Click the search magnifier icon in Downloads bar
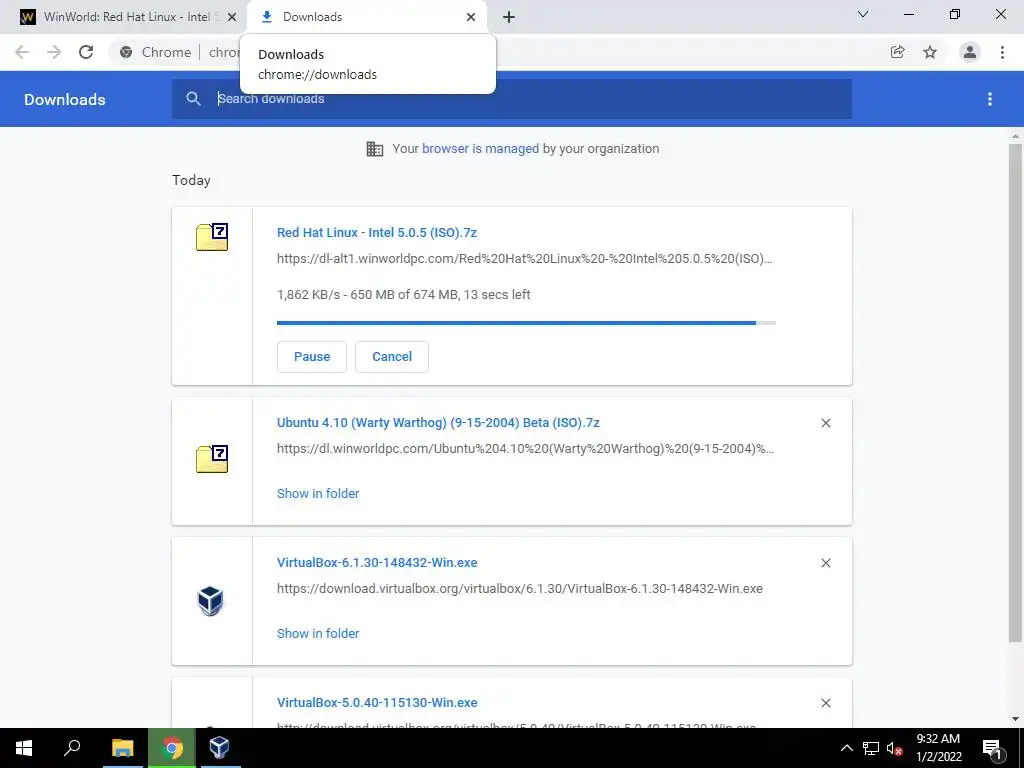The height and width of the screenshot is (768, 1024). tap(193, 99)
